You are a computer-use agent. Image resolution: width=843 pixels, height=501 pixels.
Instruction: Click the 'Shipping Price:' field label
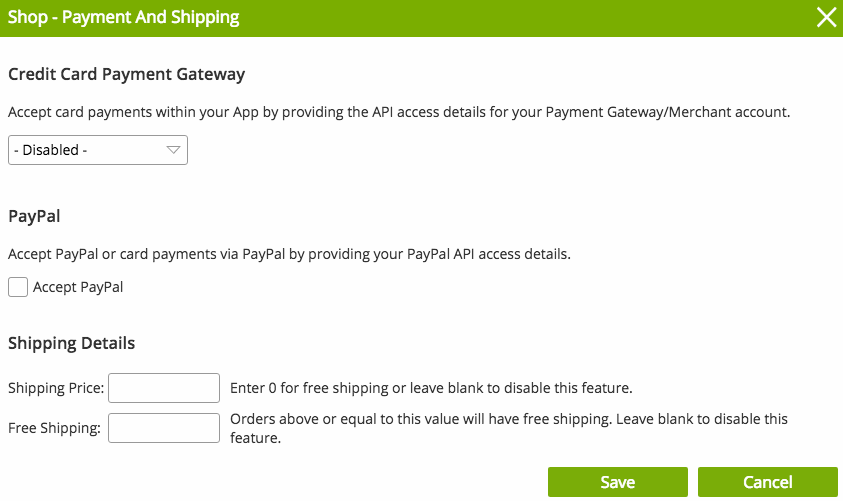pyautogui.click(x=56, y=387)
